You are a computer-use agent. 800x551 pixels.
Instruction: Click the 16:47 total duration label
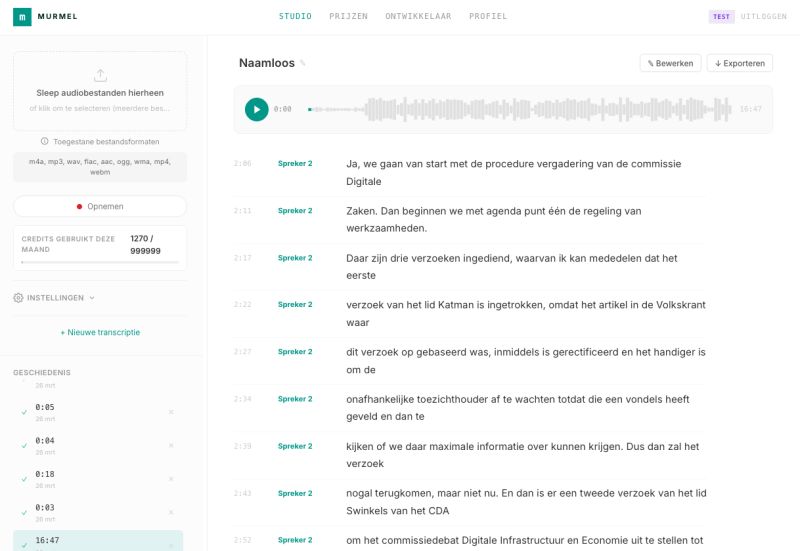(x=751, y=109)
